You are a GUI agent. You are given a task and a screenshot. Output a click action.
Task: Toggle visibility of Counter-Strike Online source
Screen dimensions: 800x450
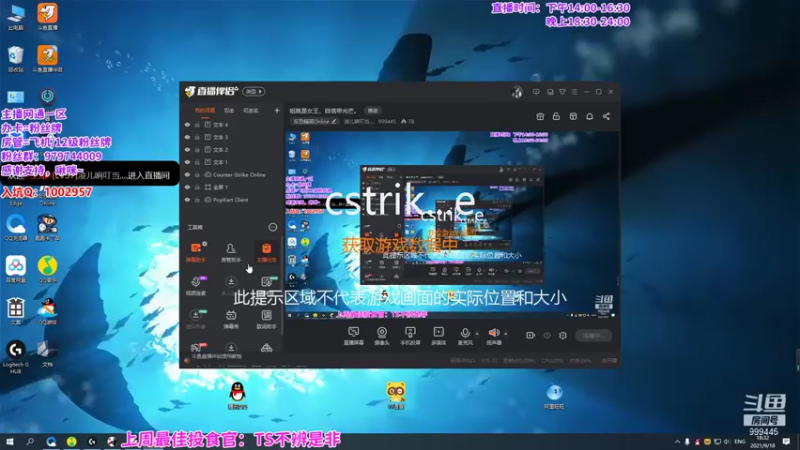[187, 174]
